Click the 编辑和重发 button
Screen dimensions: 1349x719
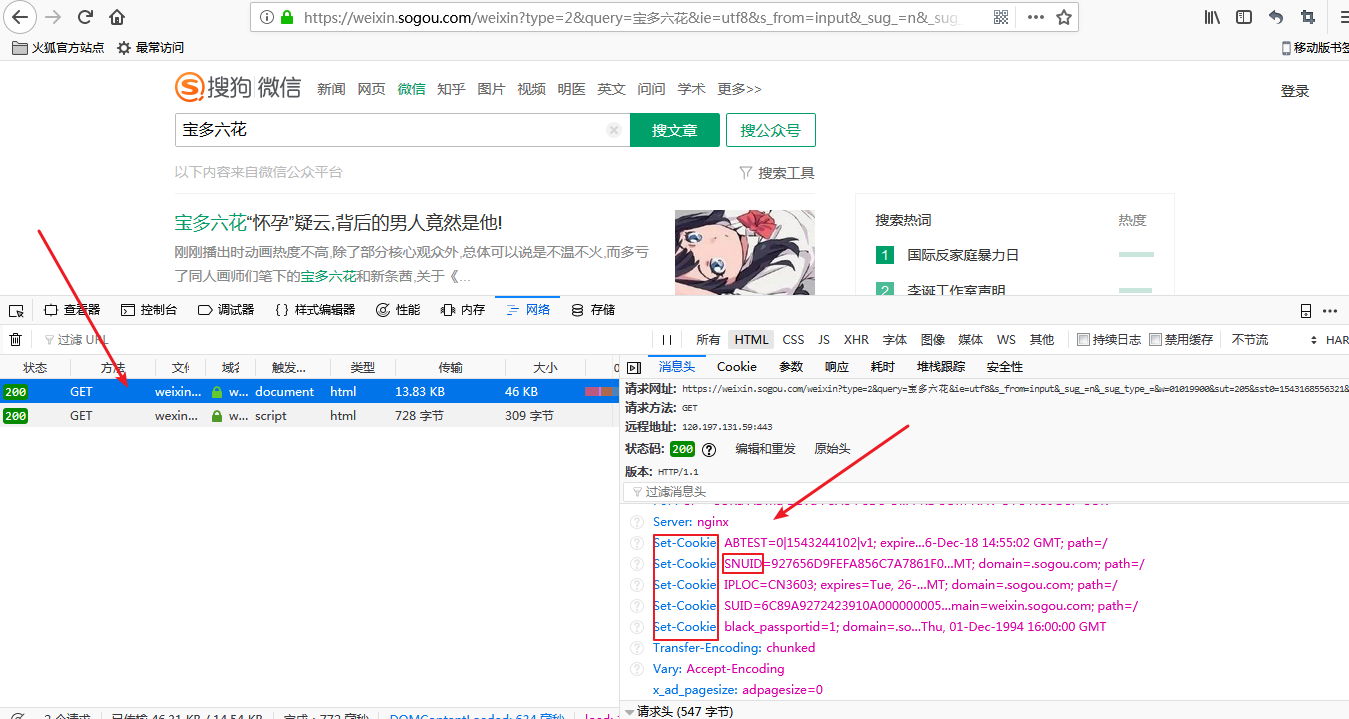coord(766,449)
